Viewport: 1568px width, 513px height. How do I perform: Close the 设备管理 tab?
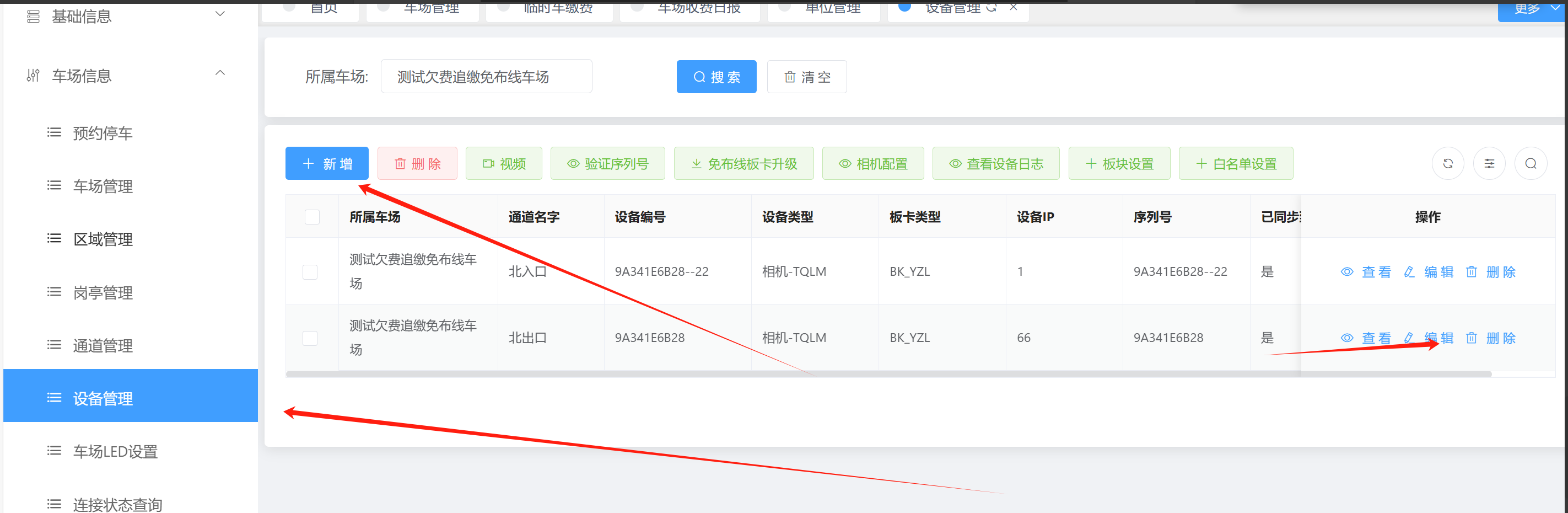coord(1014,7)
